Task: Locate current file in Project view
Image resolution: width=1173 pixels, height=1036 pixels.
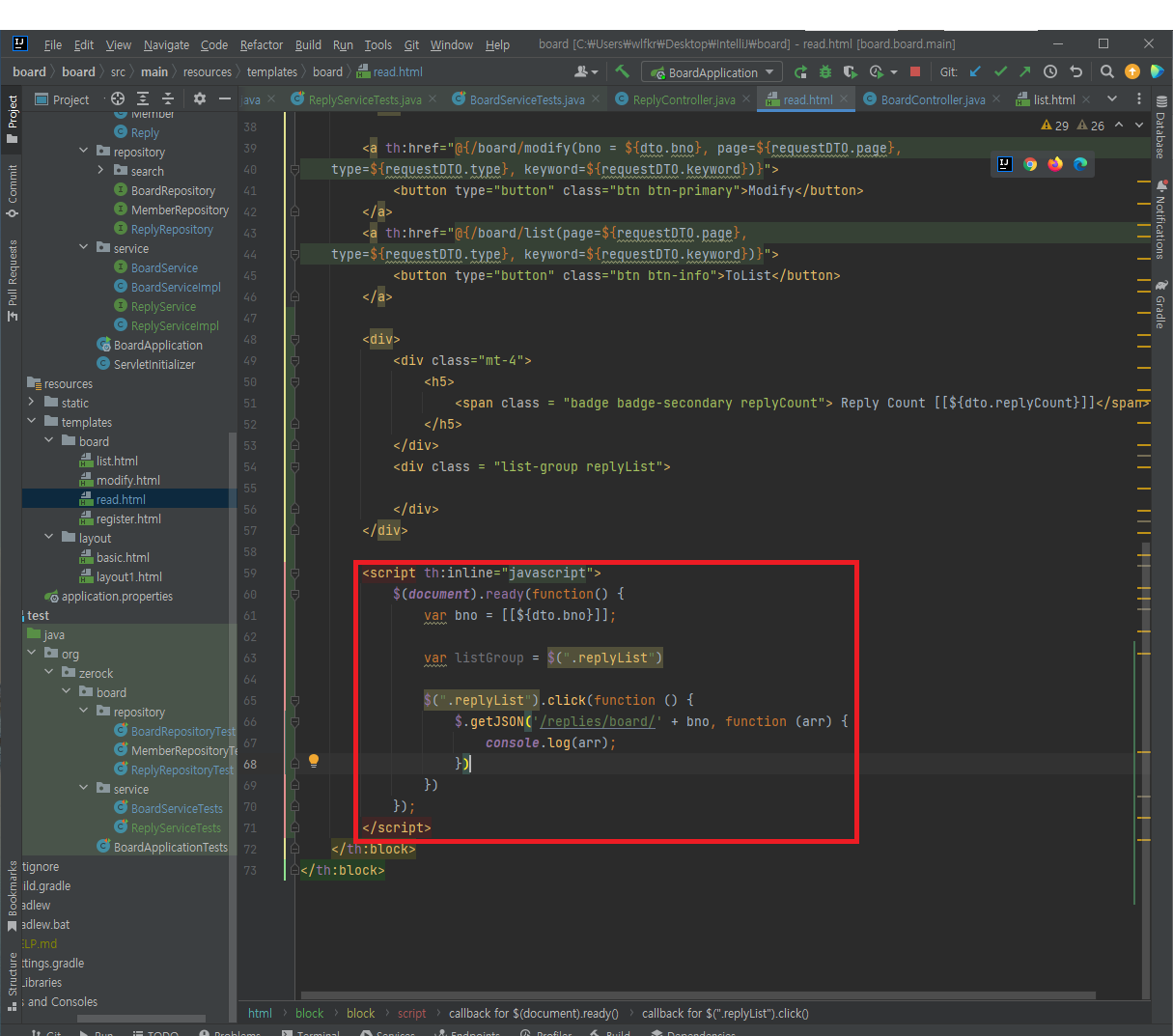Action: 118,98
